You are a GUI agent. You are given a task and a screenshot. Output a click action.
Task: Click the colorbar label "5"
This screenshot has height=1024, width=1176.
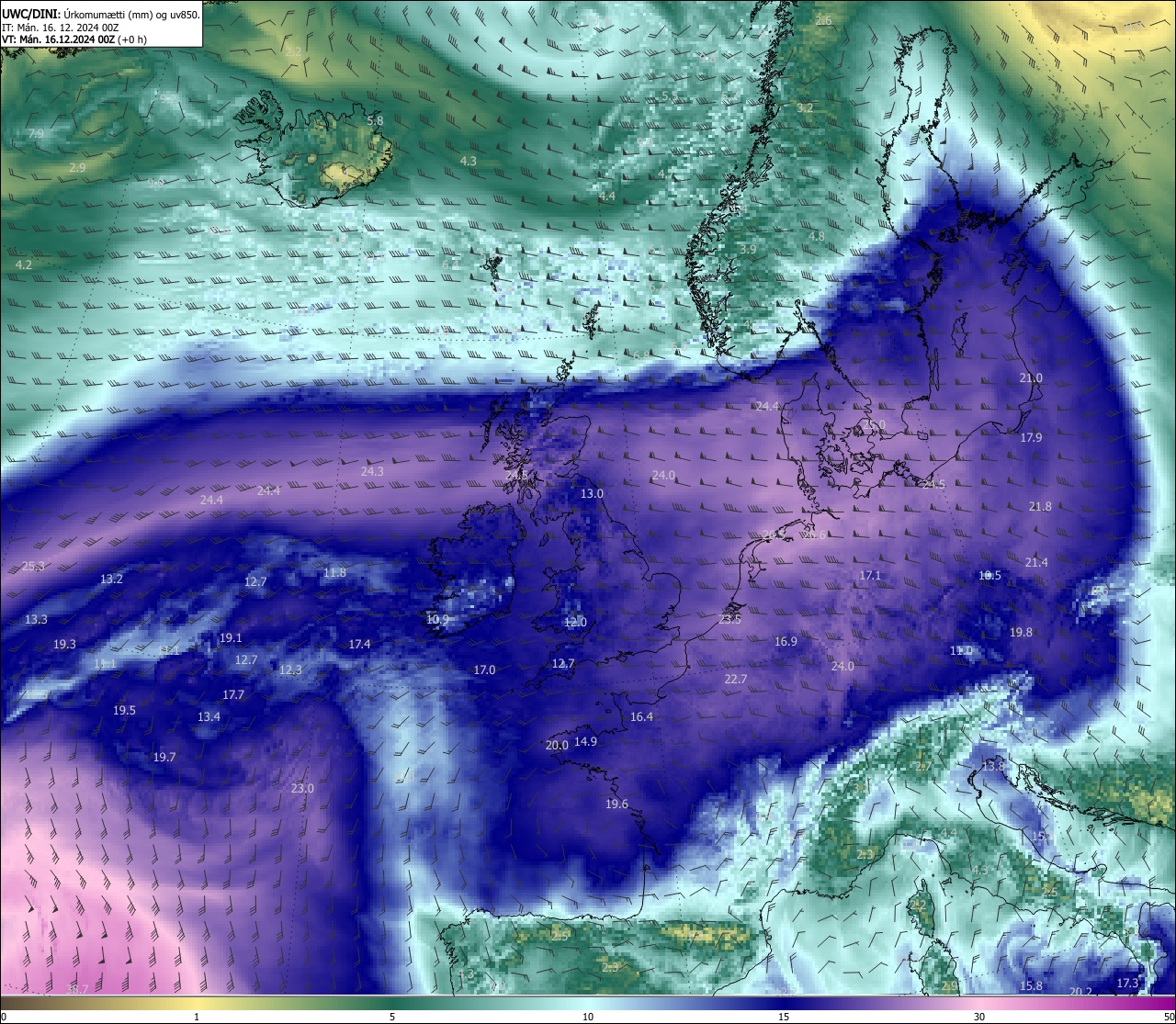tap(392, 1017)
